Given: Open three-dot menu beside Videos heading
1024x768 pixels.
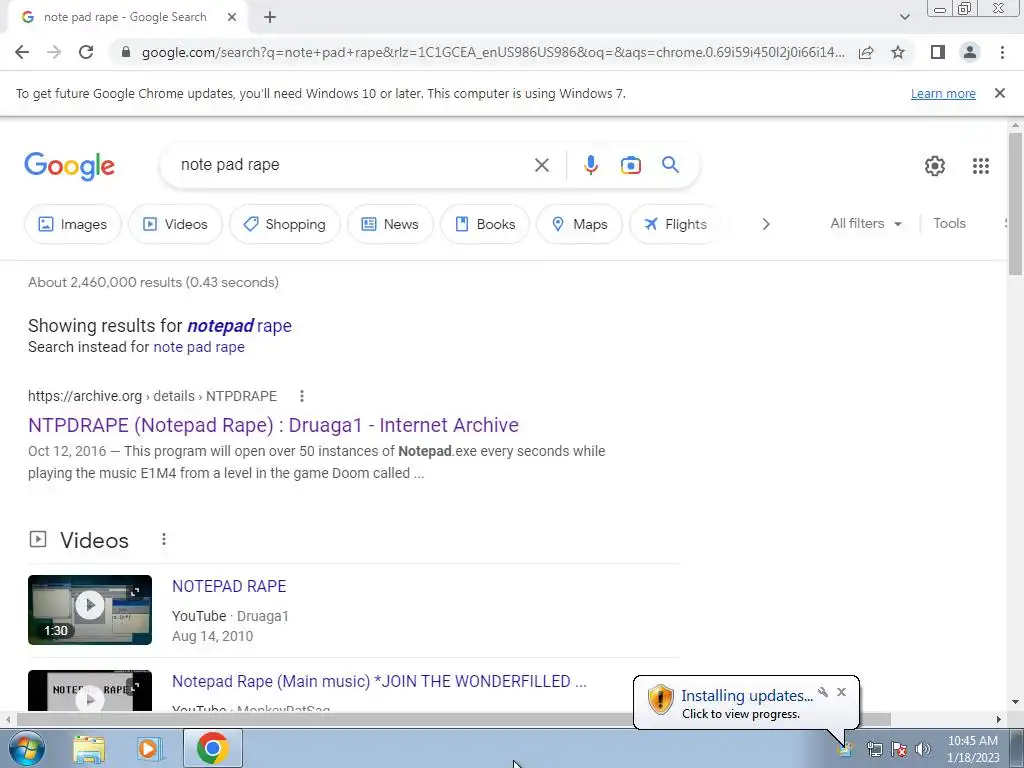Looking at the screenshot, I should [164, 539].
